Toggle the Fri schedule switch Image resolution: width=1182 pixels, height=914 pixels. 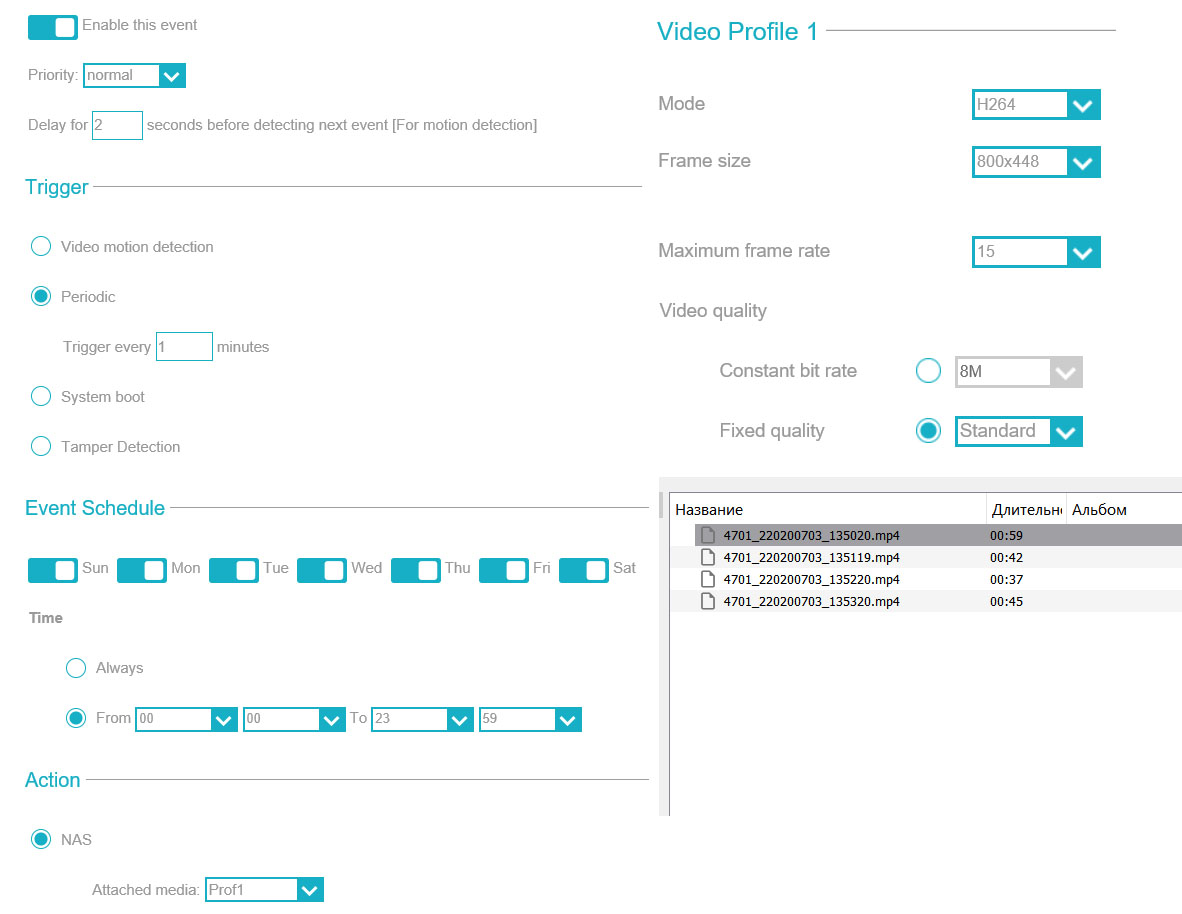click(504, 570)
